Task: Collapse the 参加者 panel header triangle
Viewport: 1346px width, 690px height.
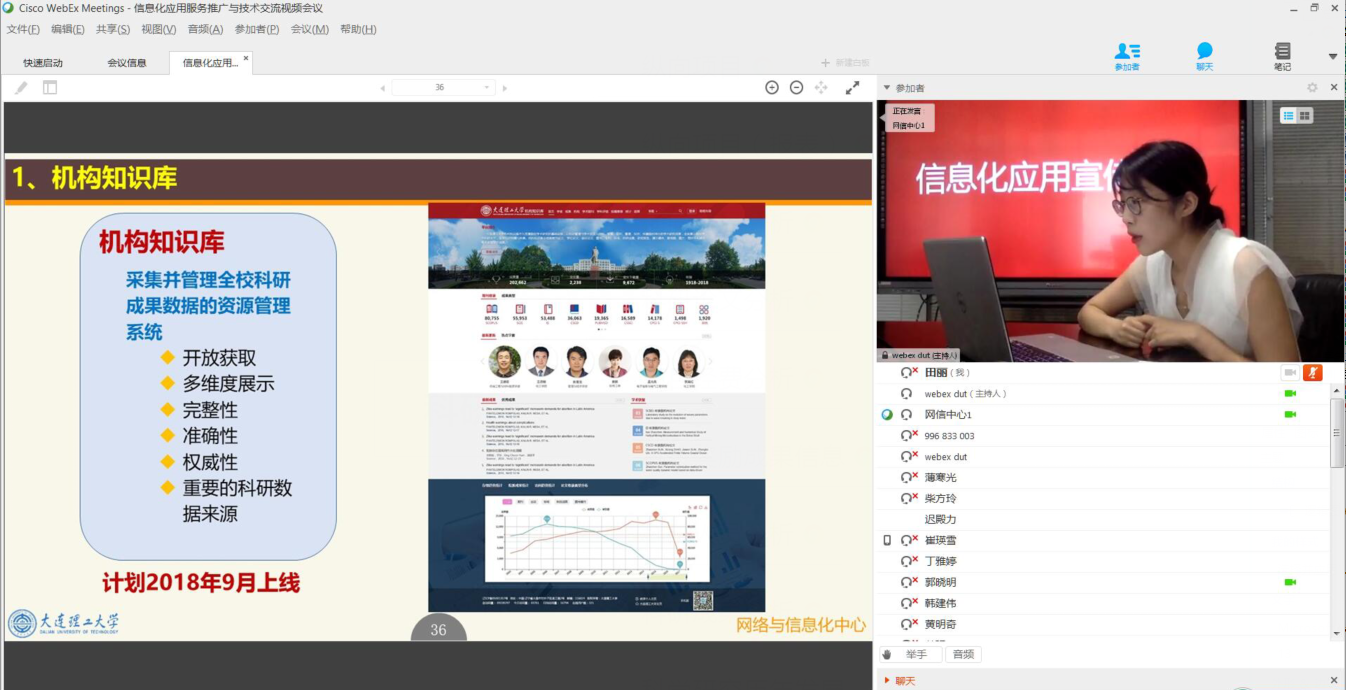Action: tap(886, 88)
